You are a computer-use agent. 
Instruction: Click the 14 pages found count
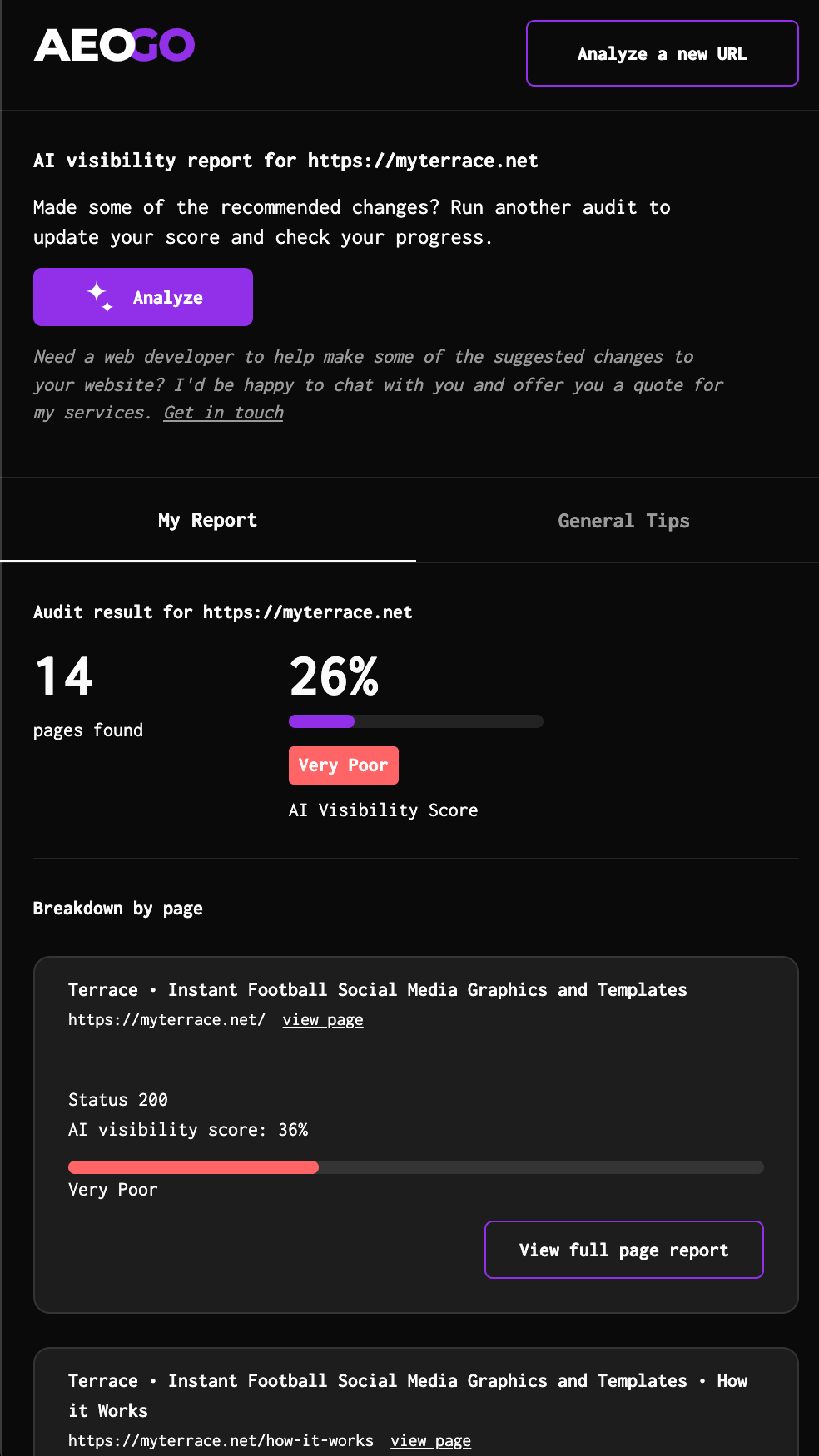64,676
